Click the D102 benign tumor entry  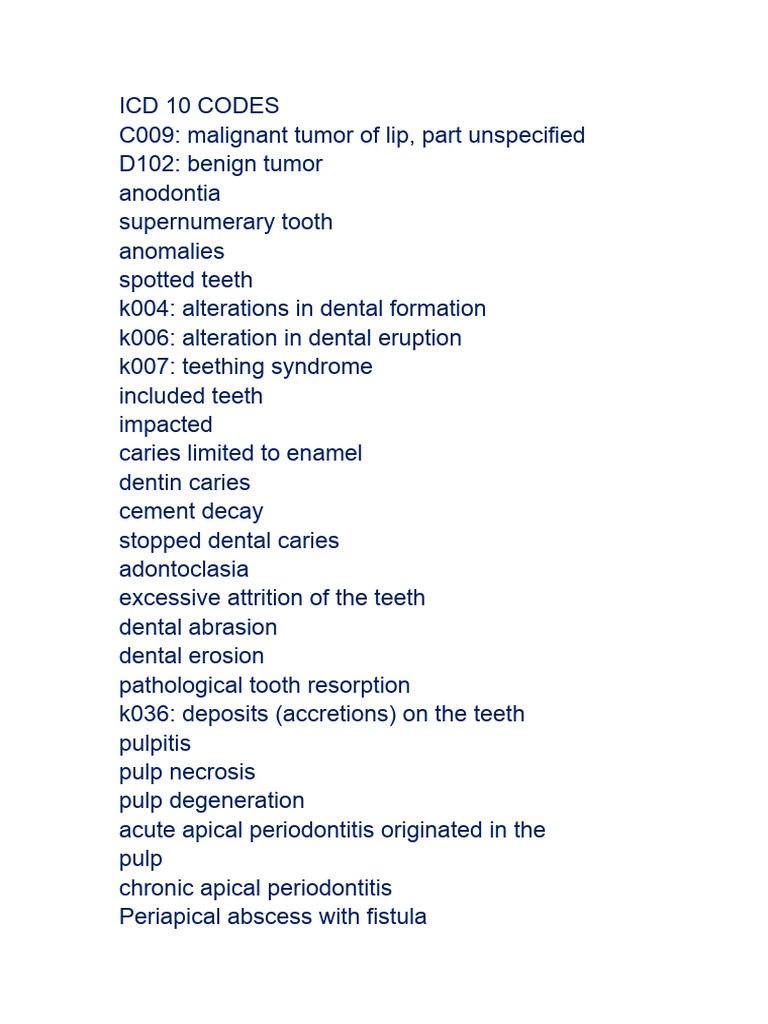coord(221,164)
